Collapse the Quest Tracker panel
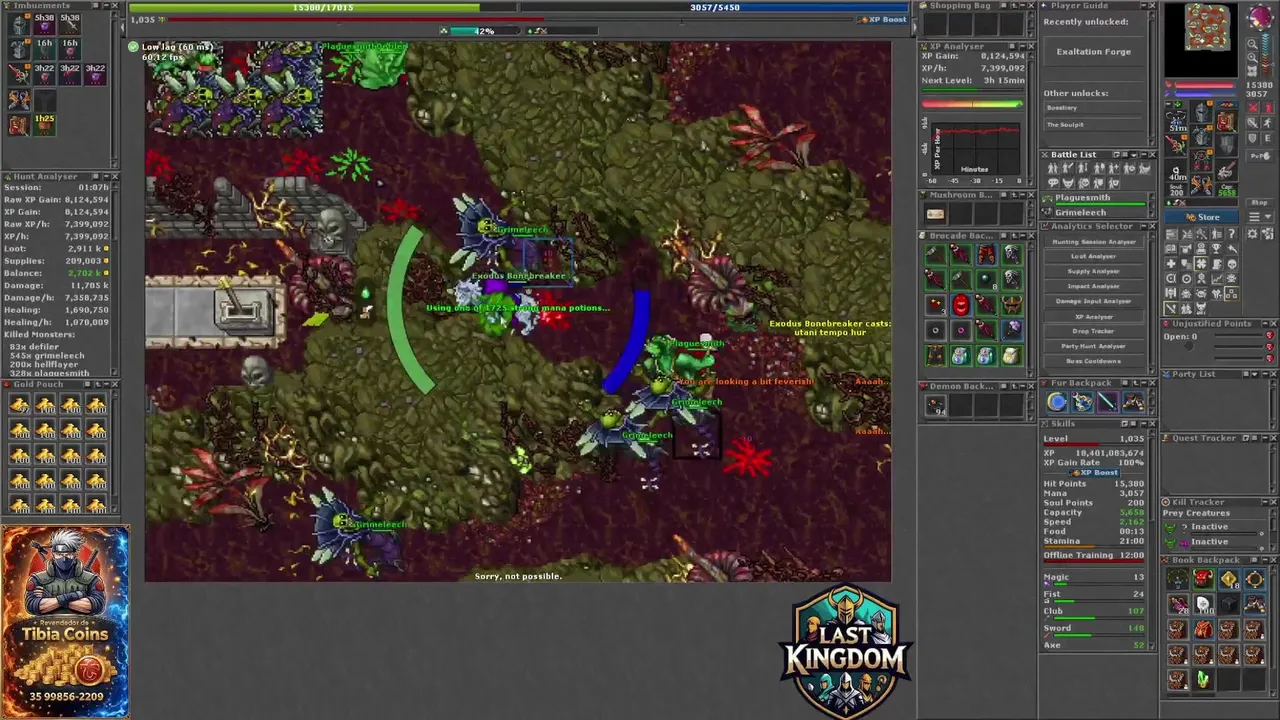 1265,438
